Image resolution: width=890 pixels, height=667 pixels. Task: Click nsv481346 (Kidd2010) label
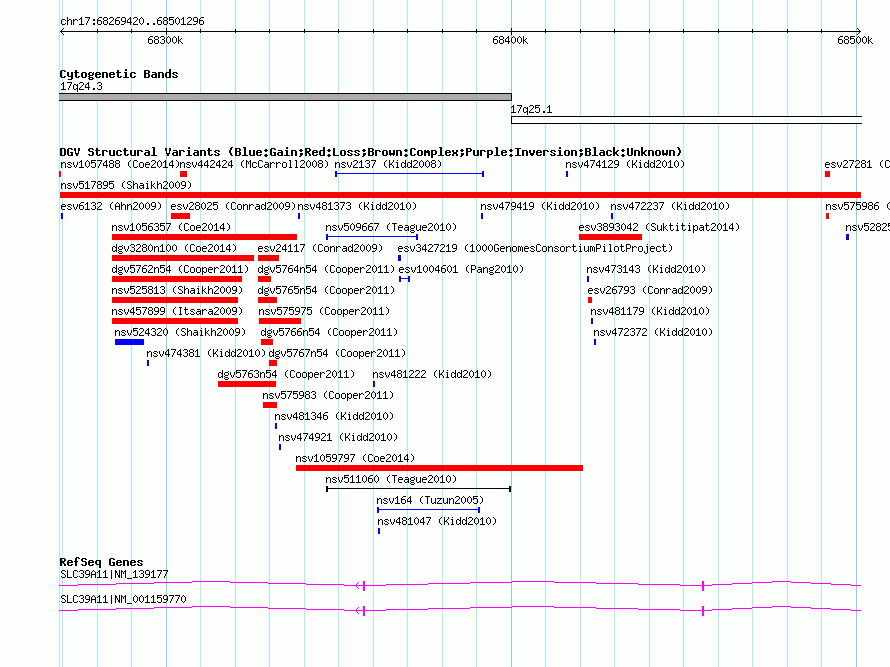click(x=334, y=416)
